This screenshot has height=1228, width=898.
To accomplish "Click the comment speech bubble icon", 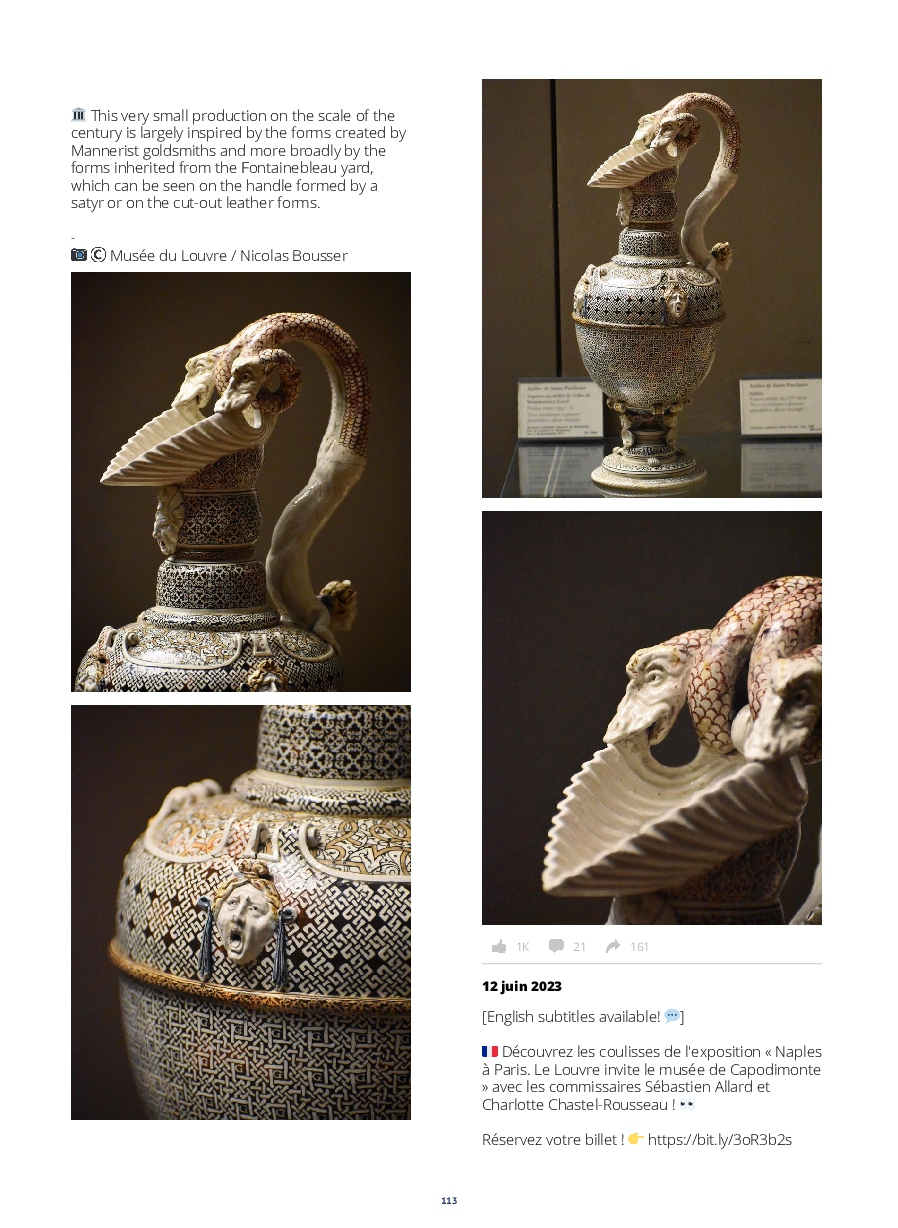I will pos(556,946).
